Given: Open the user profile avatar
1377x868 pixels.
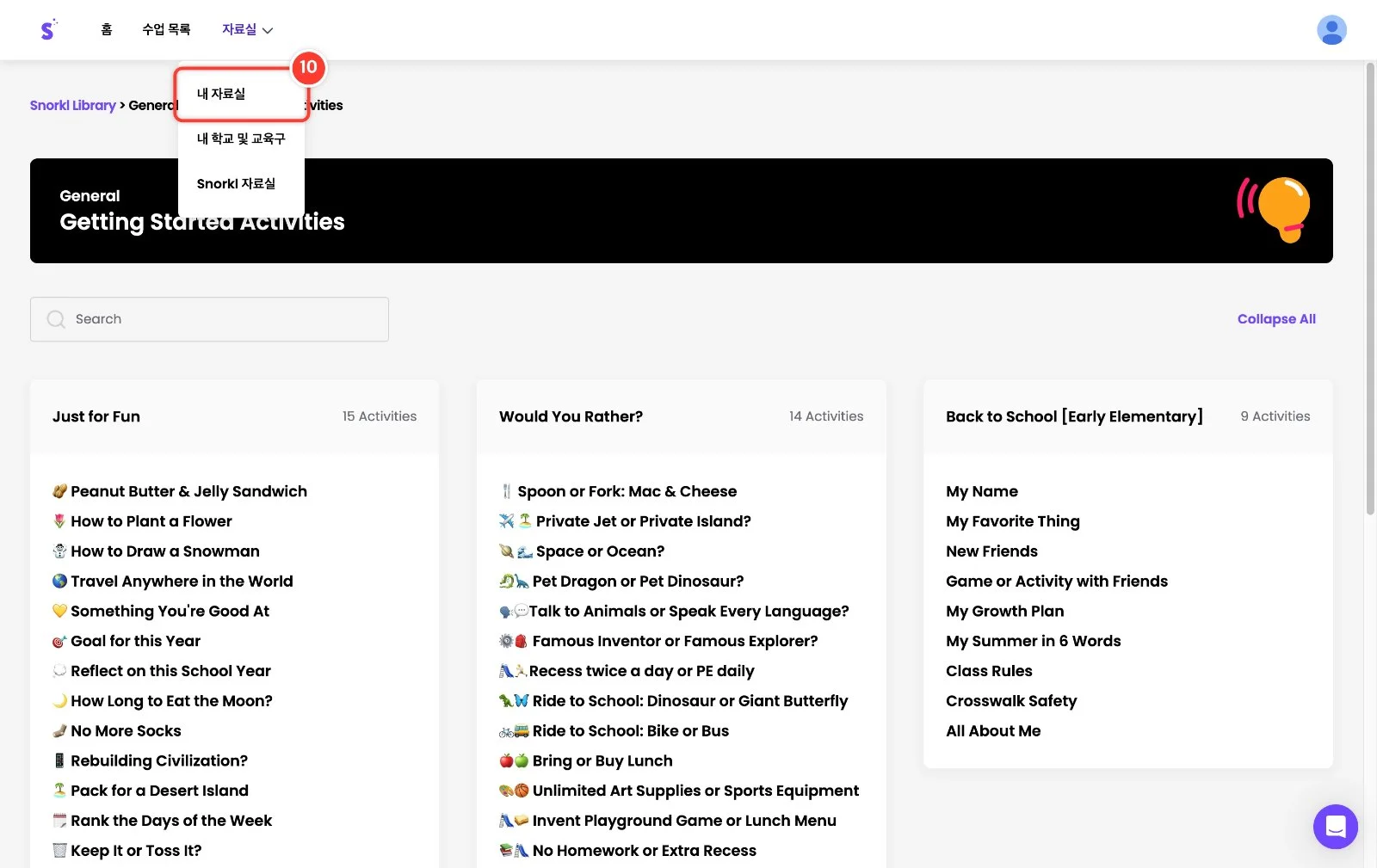Looking at the screenshot, I should [x=1331, y=30].
